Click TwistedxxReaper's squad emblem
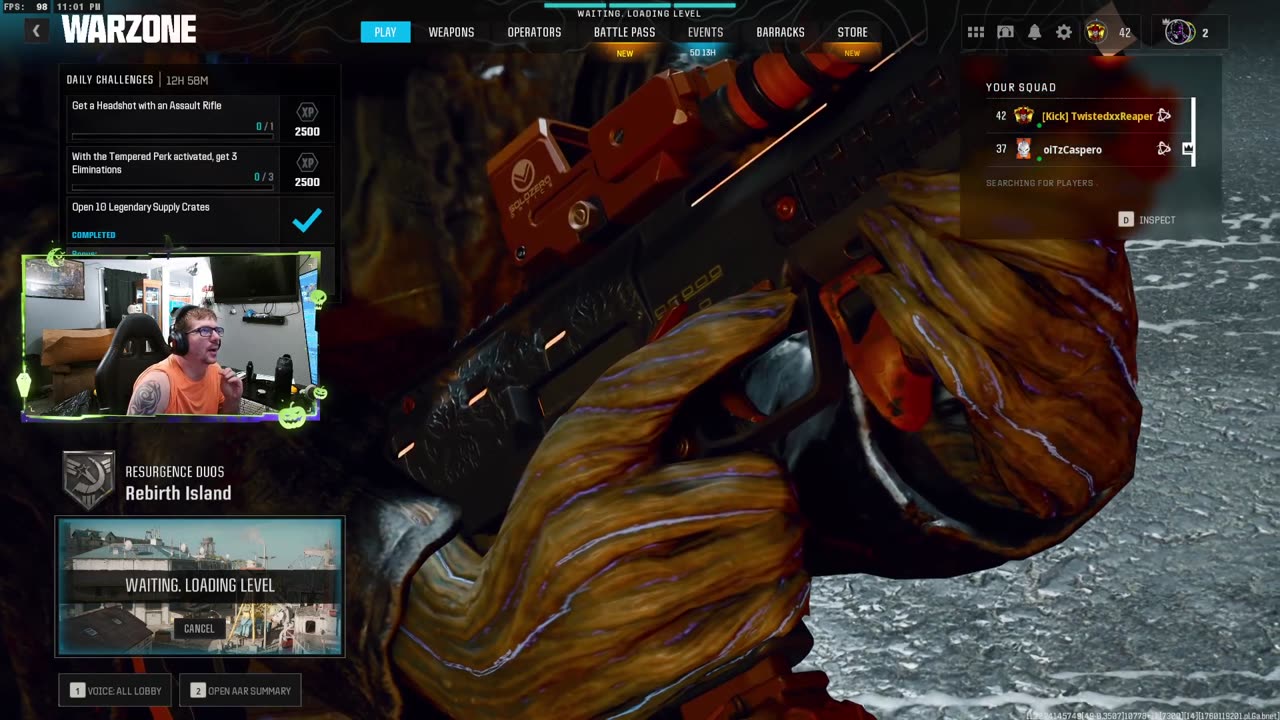1280x720 pixels. pyautogui.click(x=1023, y=116)
